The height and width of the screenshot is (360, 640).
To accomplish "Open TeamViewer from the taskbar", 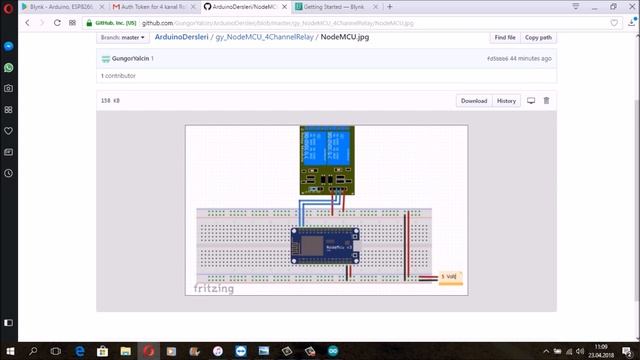I will click(241, 351).
